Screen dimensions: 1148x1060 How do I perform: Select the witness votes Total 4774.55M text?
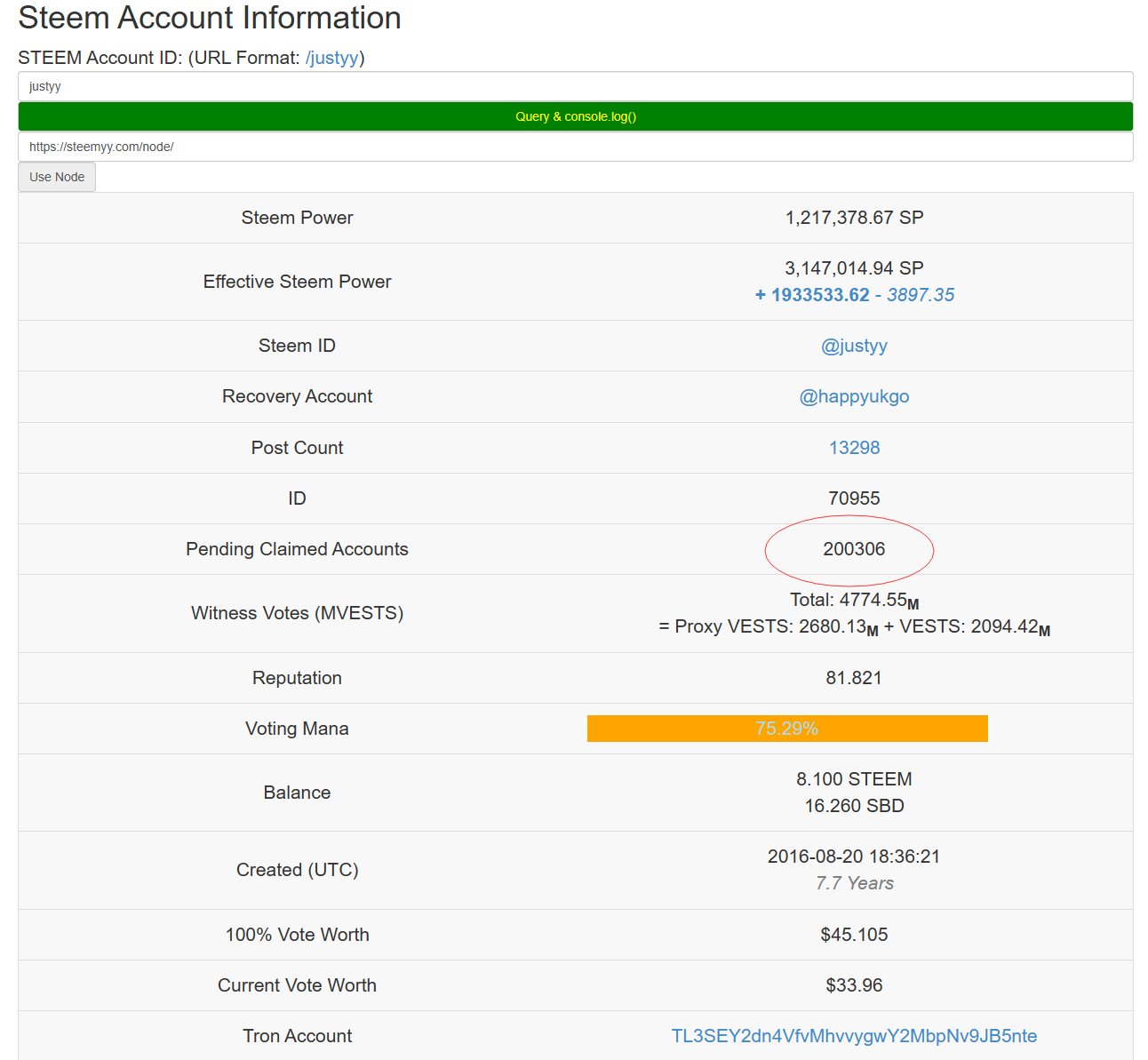(854, 601)
